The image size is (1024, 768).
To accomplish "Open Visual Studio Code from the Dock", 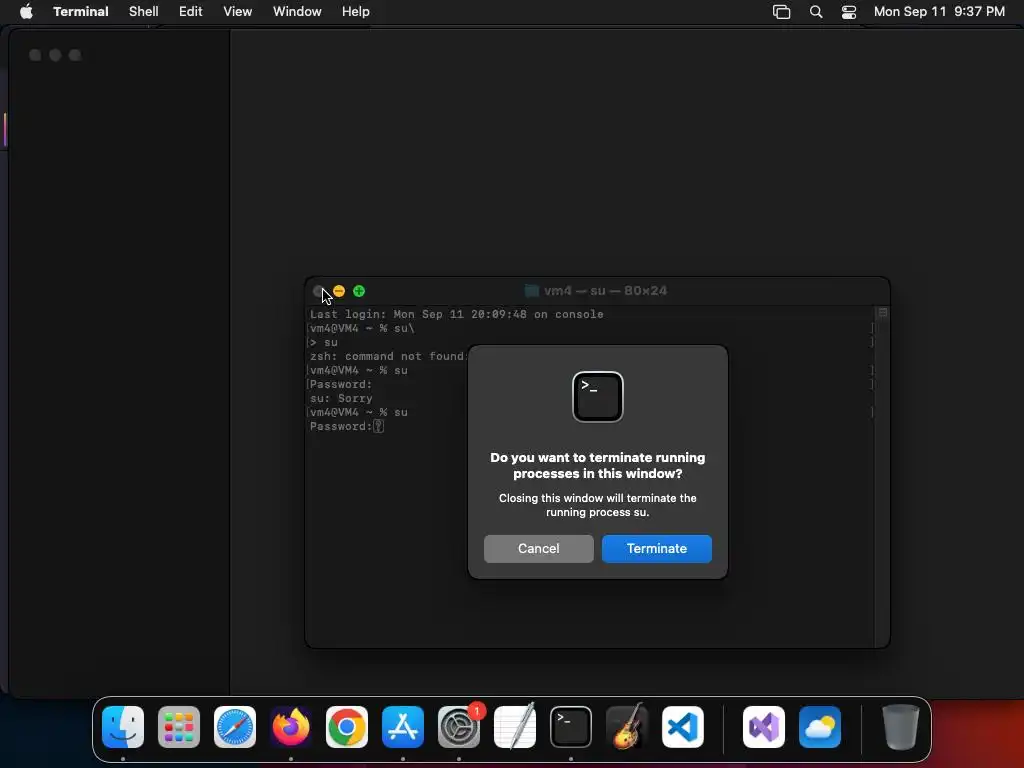I will pyautogui.click(x=683, y=727).
